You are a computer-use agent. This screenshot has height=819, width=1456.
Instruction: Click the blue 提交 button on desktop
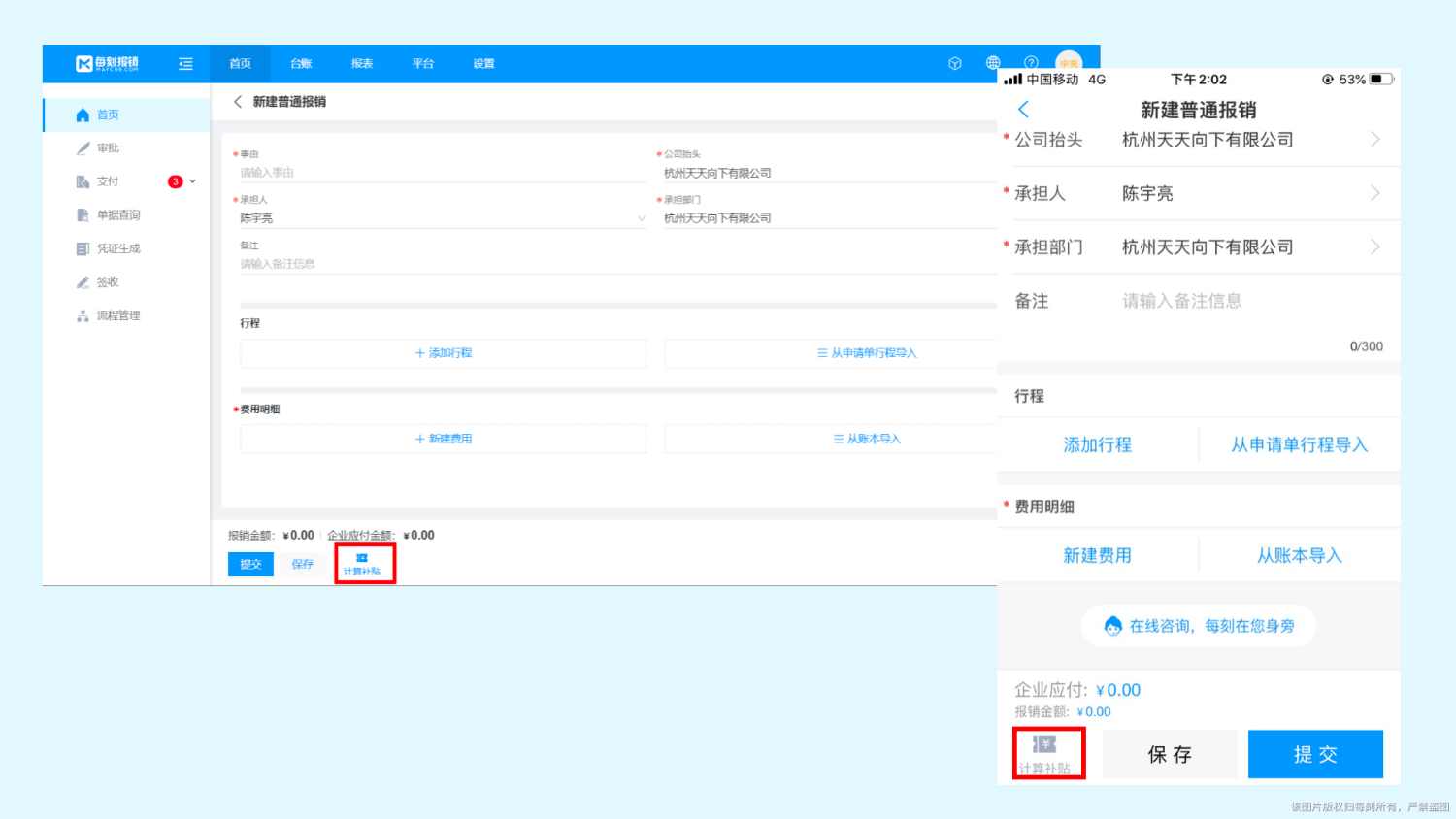click(250, 564)
